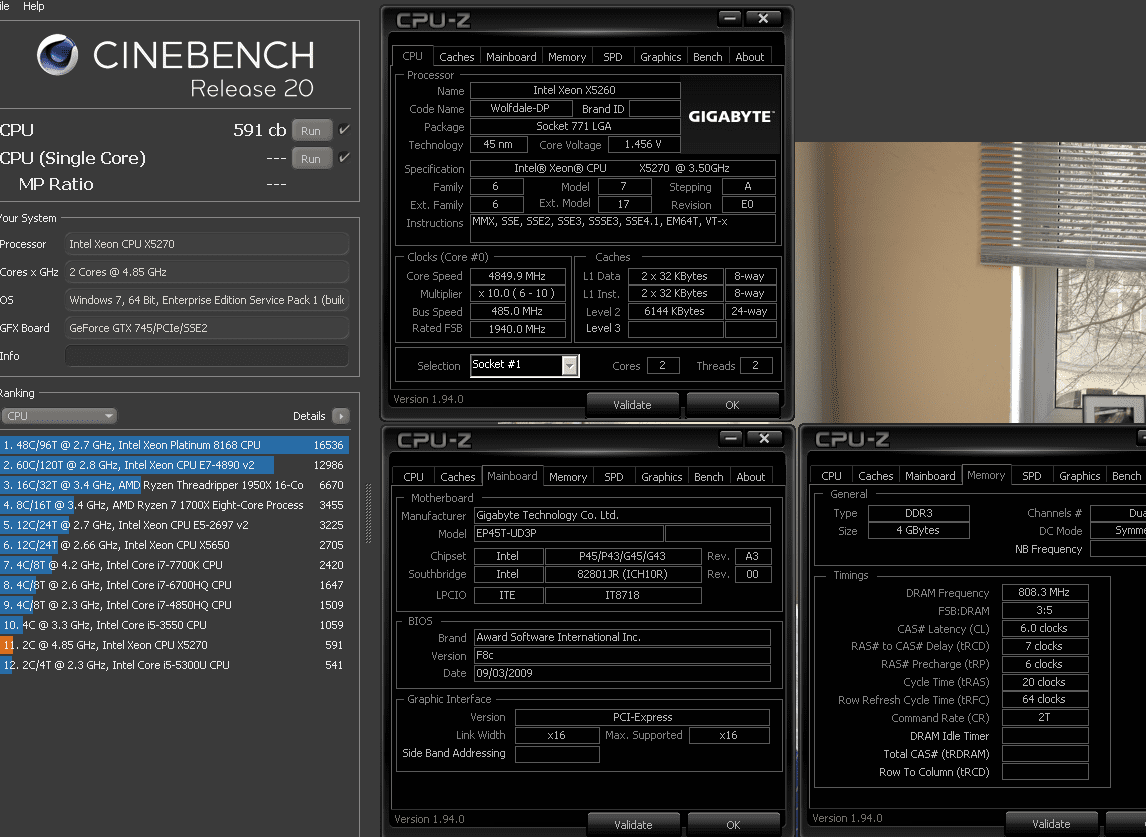1146x837 pixels.
Task: Select the Core i7-7700K ranking row
Action: [x=174, y=565]
